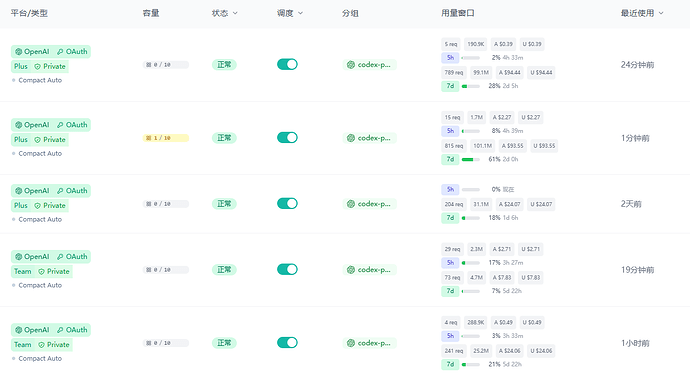Click the OpenAI logo in the 1小时前 row

(x=18, y=330)
